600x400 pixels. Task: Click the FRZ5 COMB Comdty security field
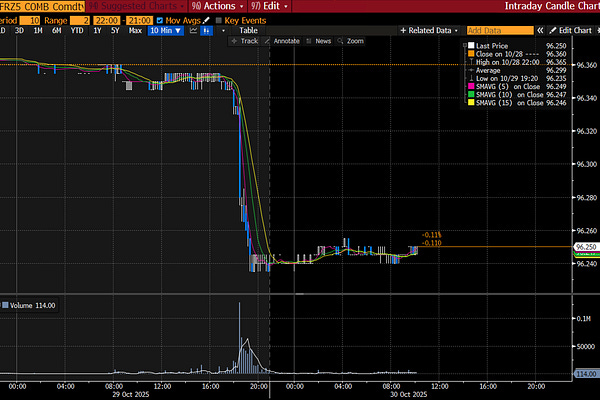pyautogui.click(x=42, y=6)
